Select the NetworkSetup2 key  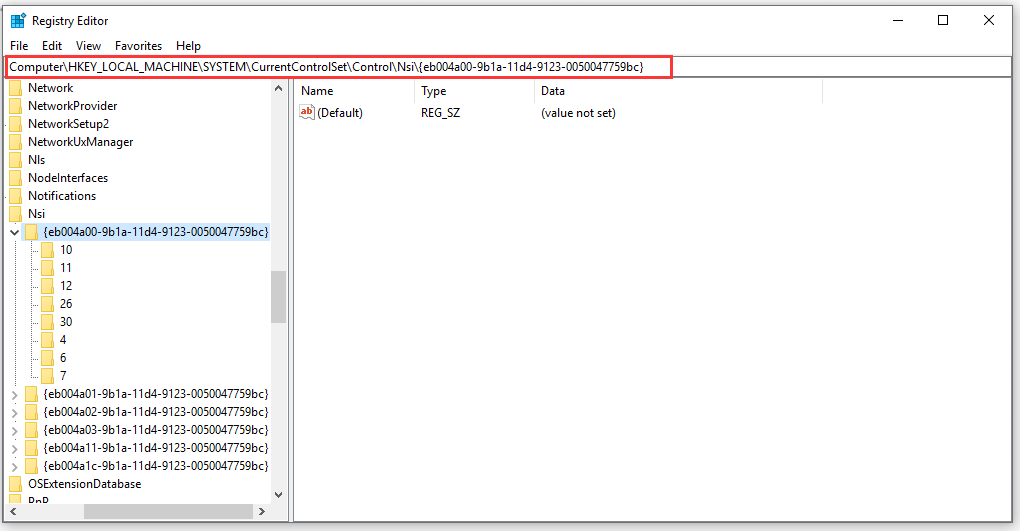coord(68,124)
